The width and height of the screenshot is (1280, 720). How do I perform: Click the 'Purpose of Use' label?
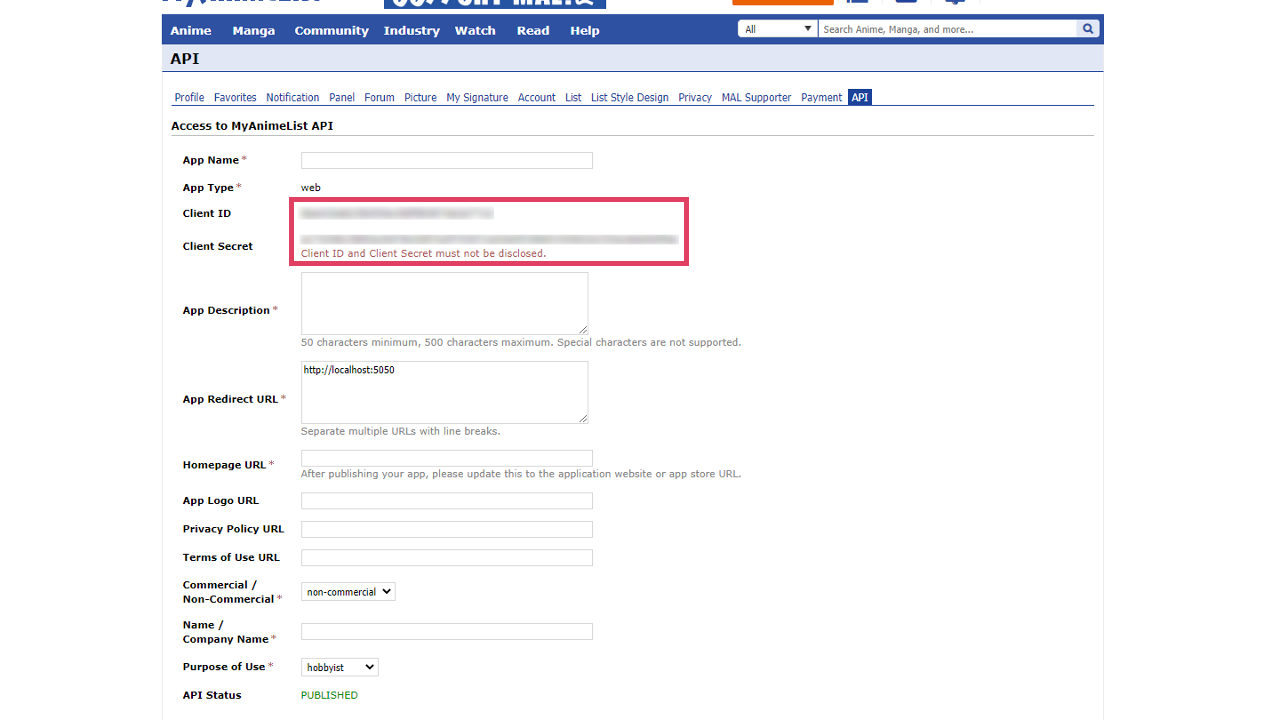[x=224, y=667]
